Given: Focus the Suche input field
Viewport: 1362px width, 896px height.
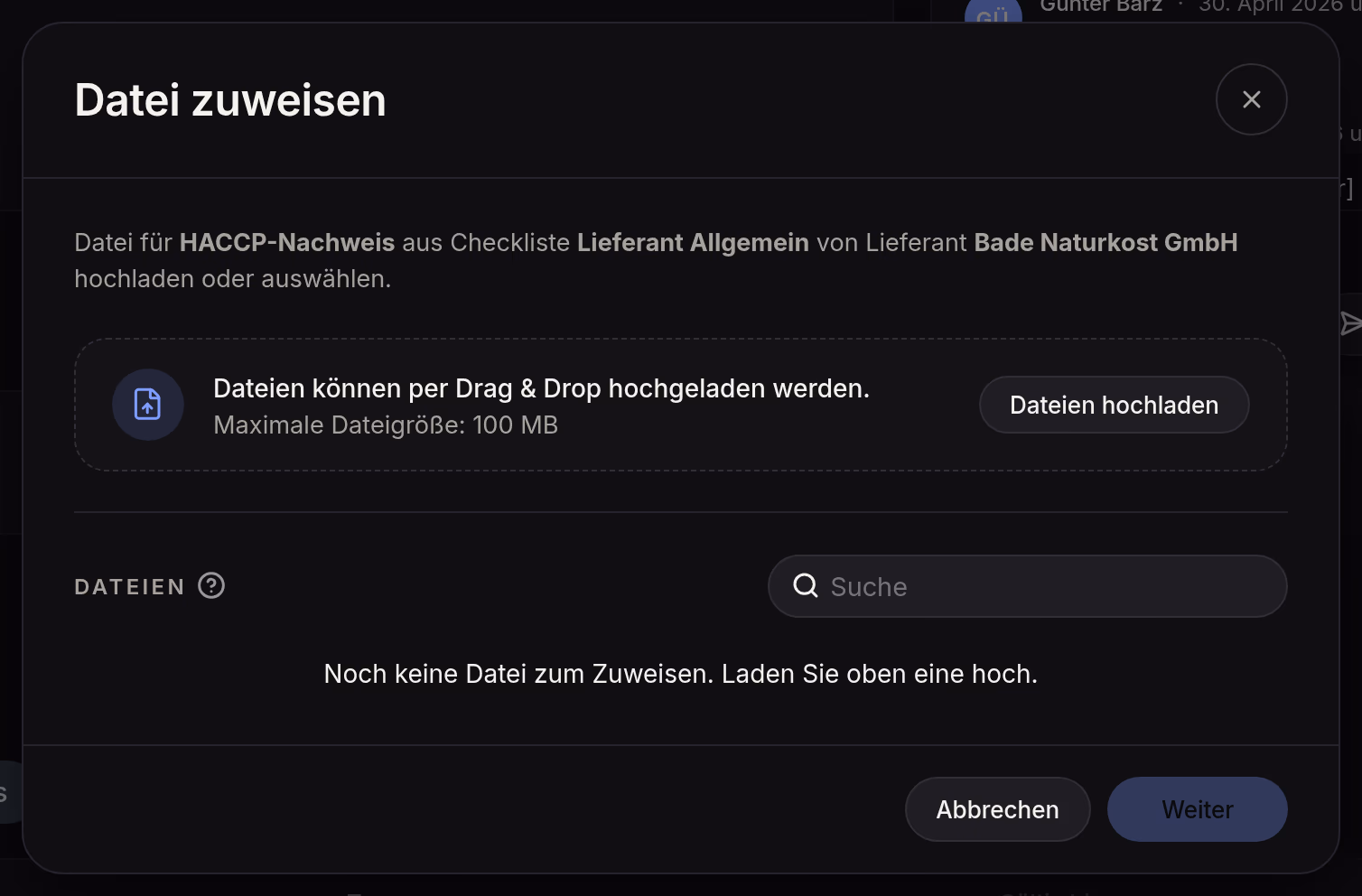Looking at the screenshot, I should point(1028,586).
